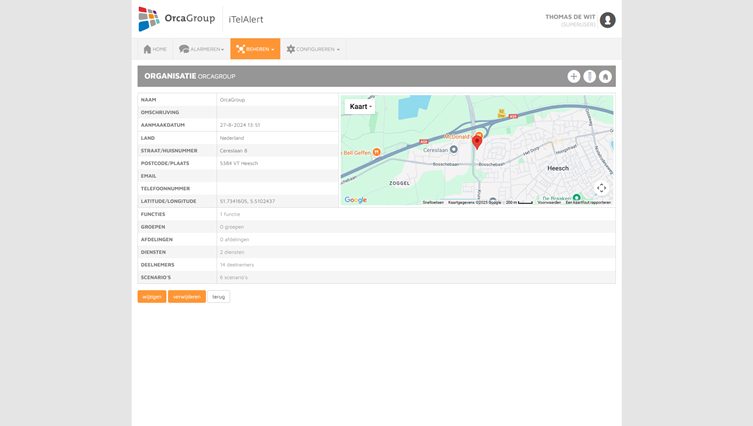This screenshot has width=753, height=426.
Task: Click the '2 diensten' value
Action: pos(232,252)
